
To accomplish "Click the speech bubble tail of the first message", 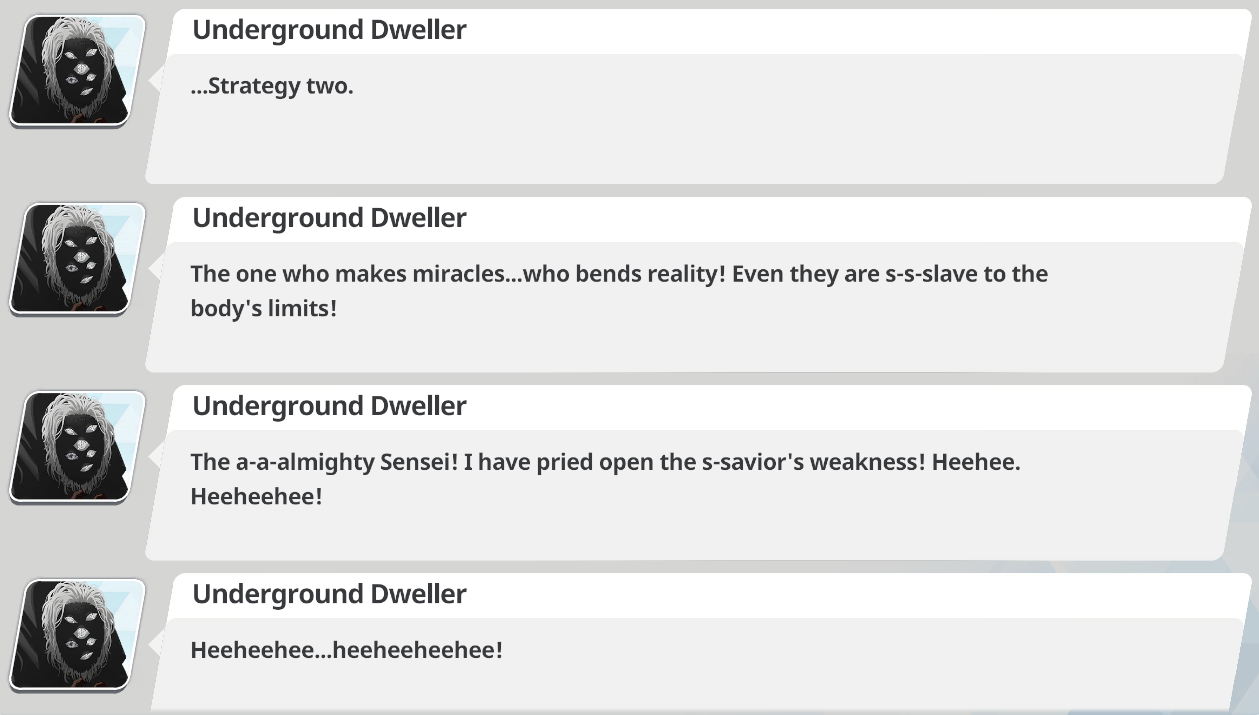I will point(157,78).
